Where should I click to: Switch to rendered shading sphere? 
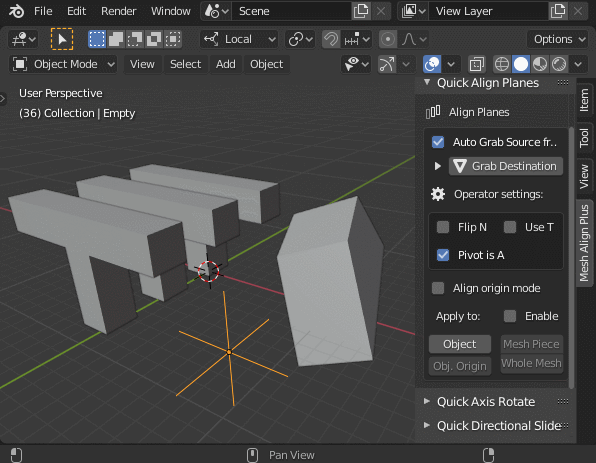click(x=559, y=64)
